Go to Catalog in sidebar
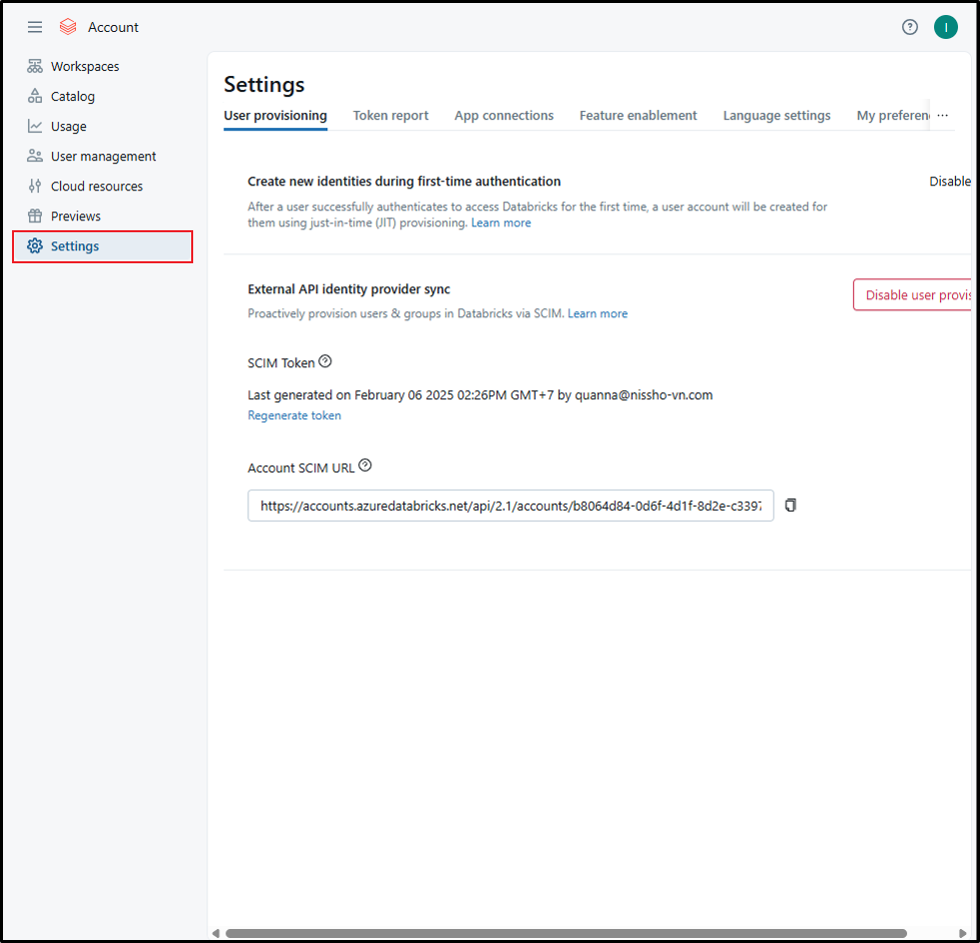Viewport: 980px width, 943px height. 73,97
